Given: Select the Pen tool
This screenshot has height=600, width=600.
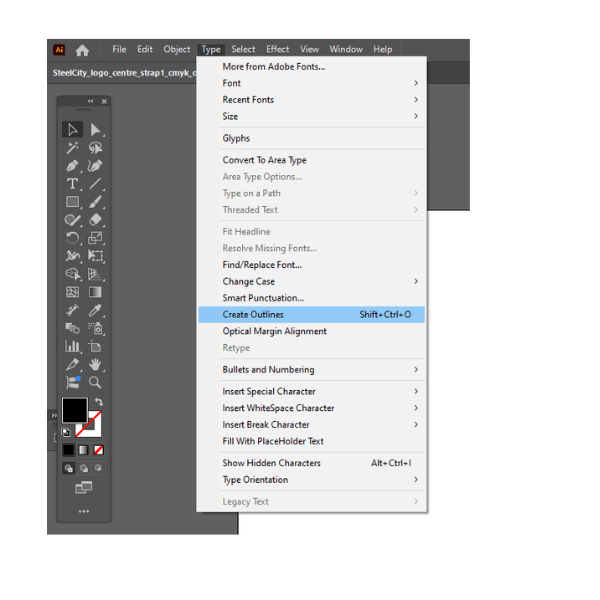Looking at the screenshot, I should [72, 166].
